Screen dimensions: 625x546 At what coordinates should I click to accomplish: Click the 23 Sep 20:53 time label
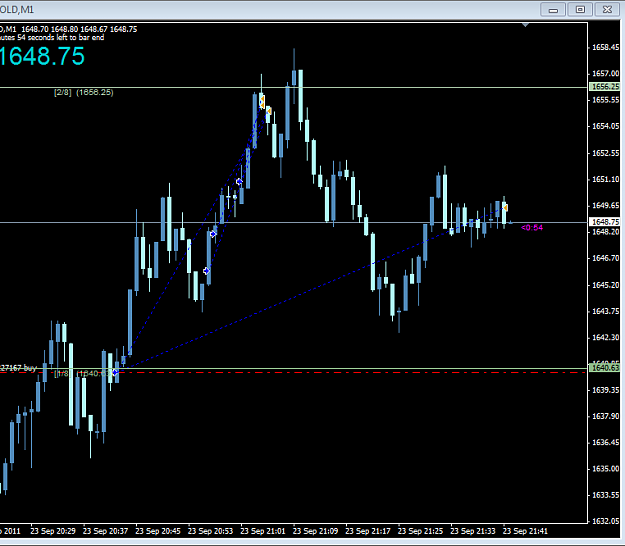click(210, 531)
